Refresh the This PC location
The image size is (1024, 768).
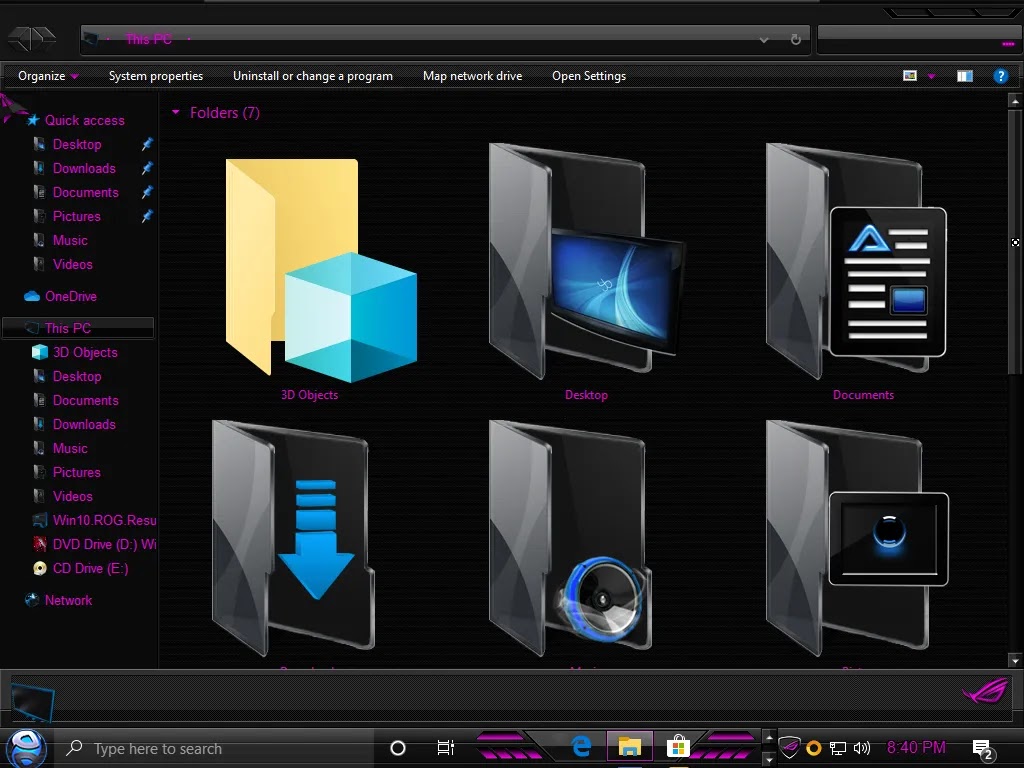coord(795,40)
